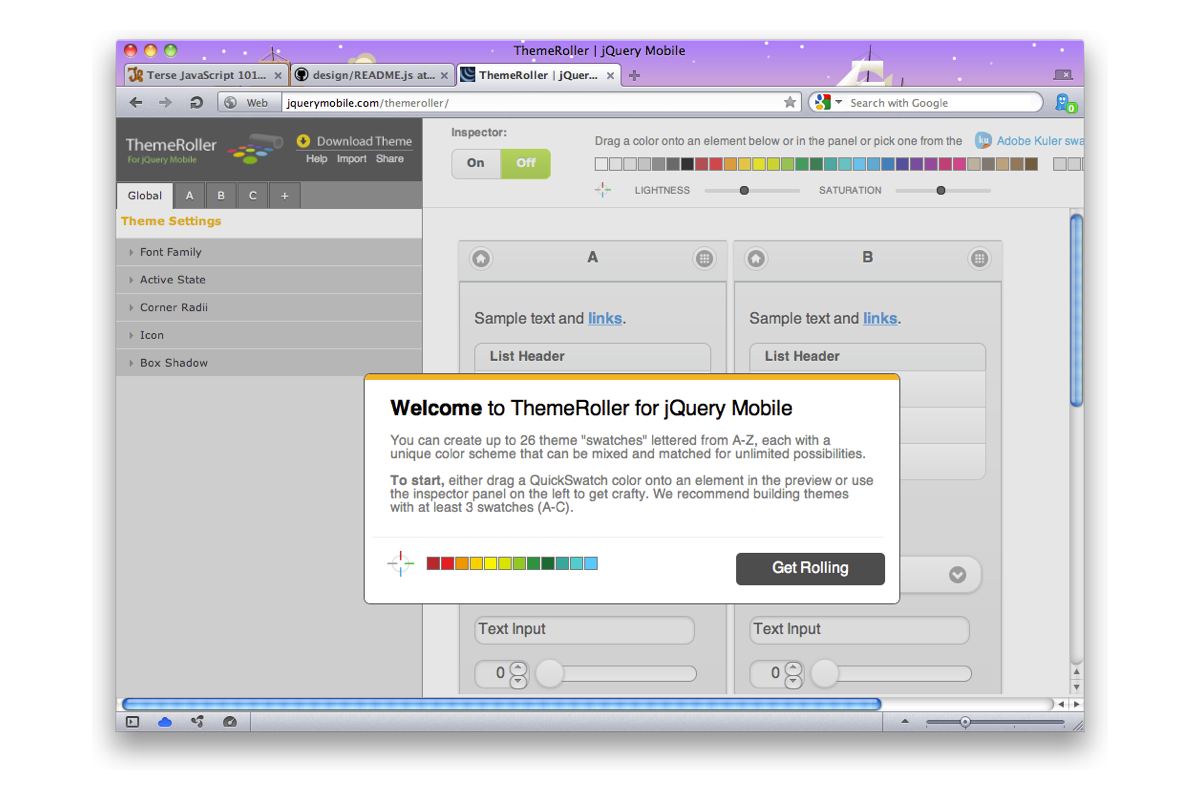Switch Inspector to On
1200x800 pixels.
click(476, 163)
